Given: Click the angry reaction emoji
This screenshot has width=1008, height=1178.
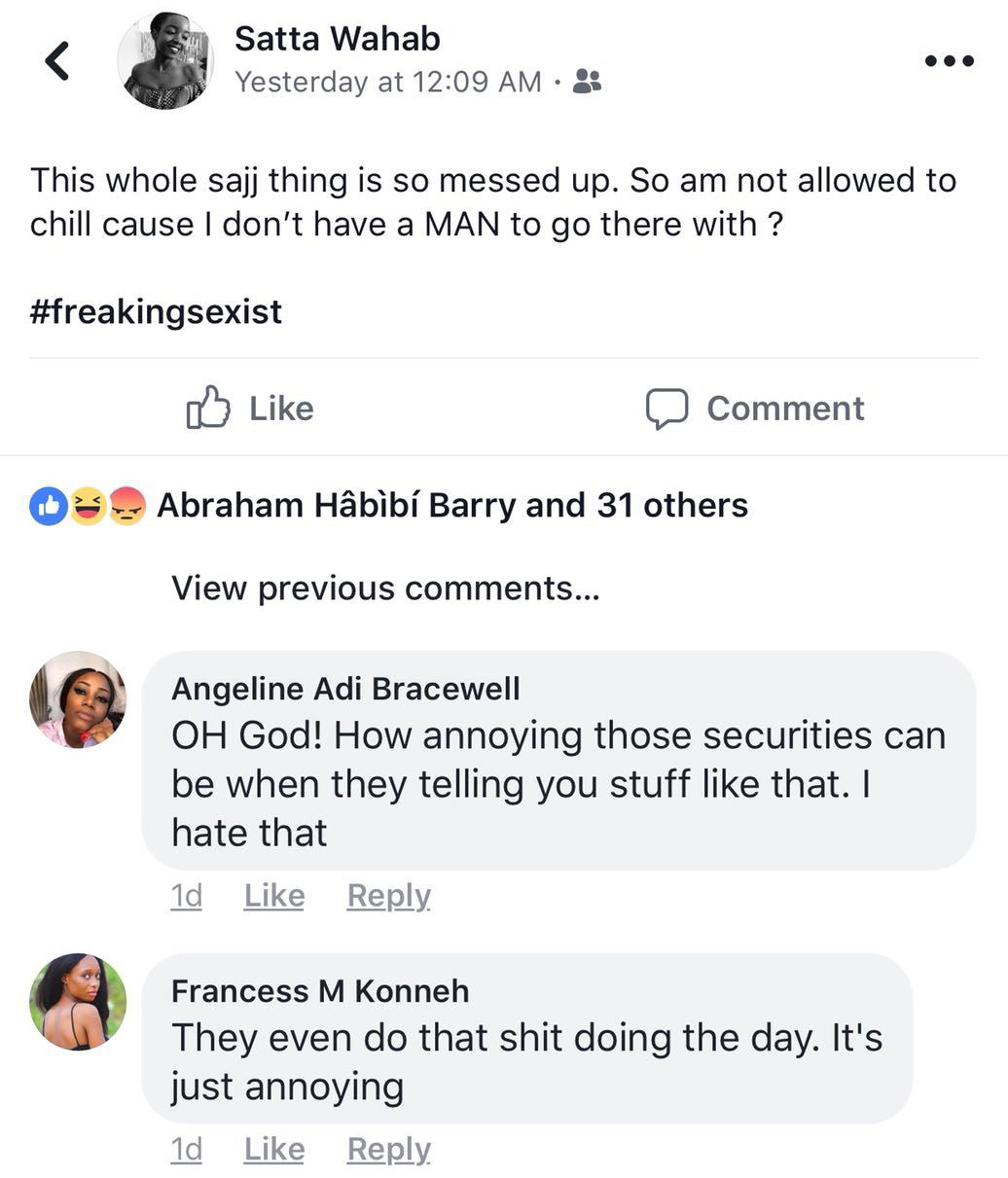Looking at the screenshot, I should tap(126, 506).
